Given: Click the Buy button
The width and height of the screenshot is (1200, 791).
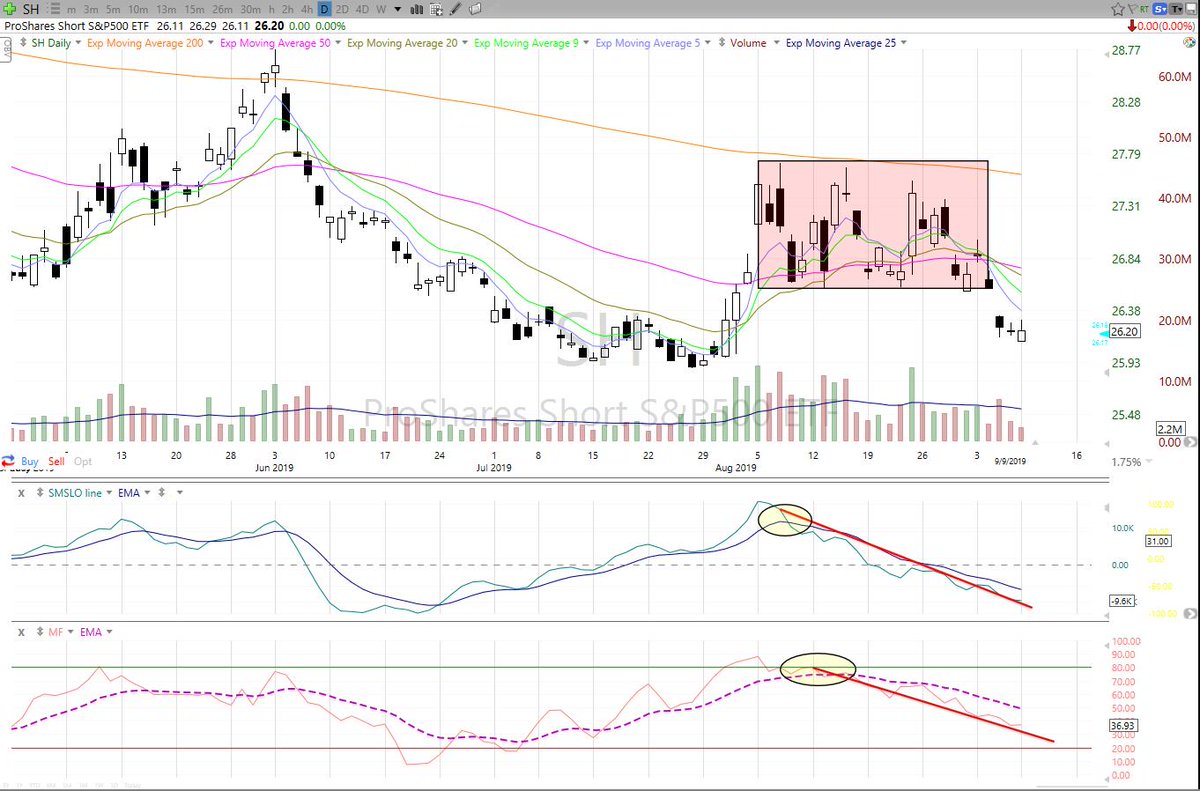Looking at the screenshot, I should point(30,461).
